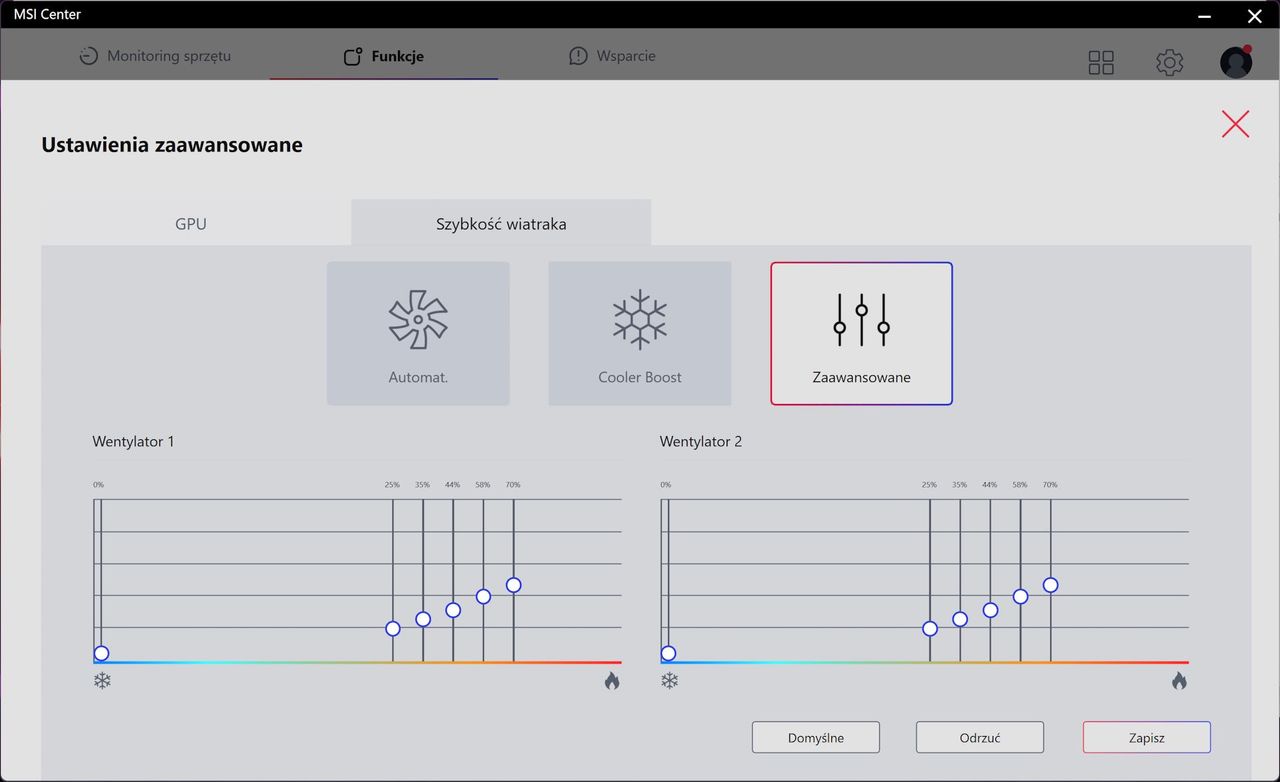
Task: Click Wentylator 2 slider handle at 70%
Action: [x=1051, y=585]
